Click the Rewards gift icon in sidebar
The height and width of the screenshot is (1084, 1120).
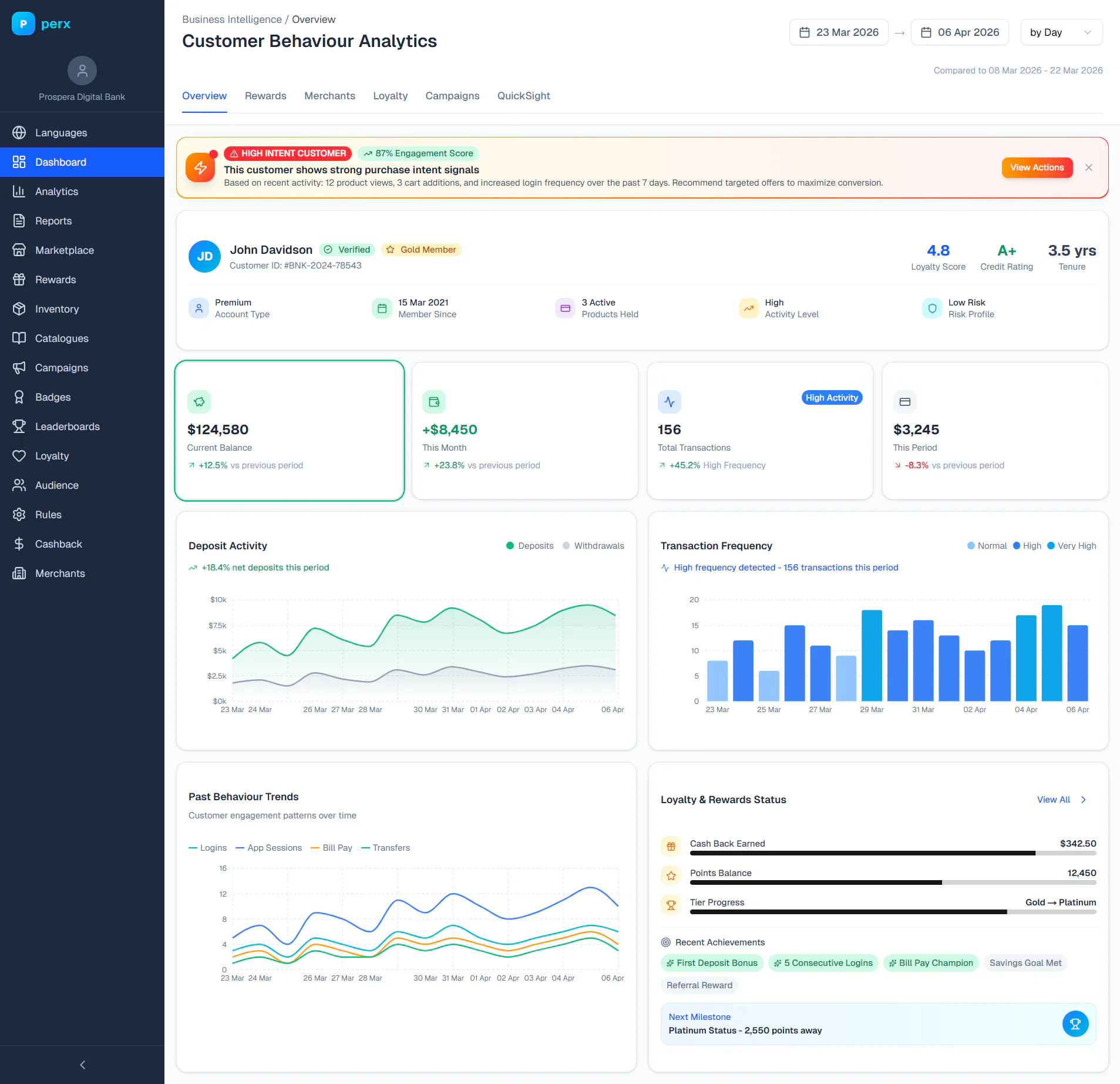click(19, 280)
